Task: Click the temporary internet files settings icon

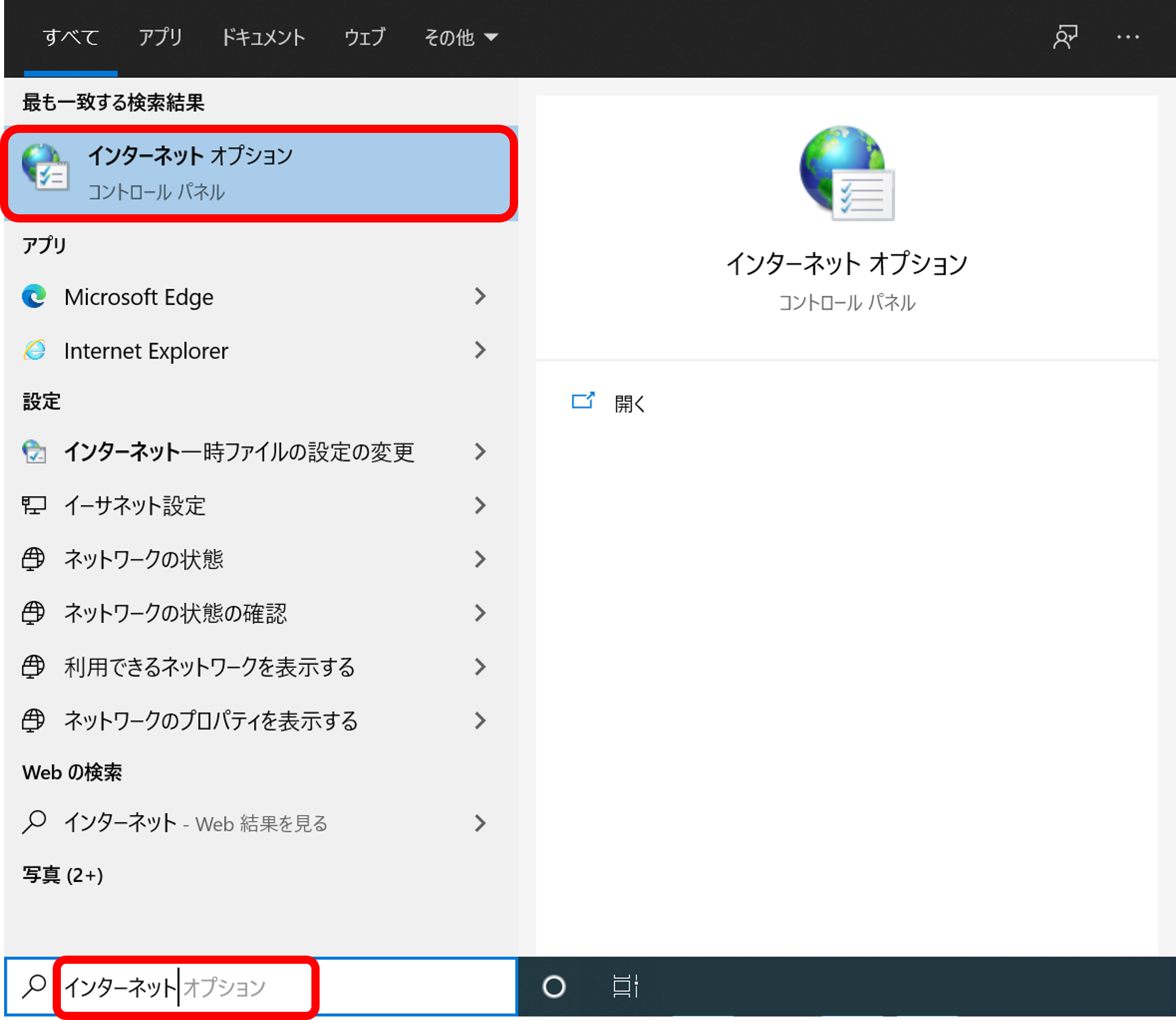Action: tap(34, 451)
